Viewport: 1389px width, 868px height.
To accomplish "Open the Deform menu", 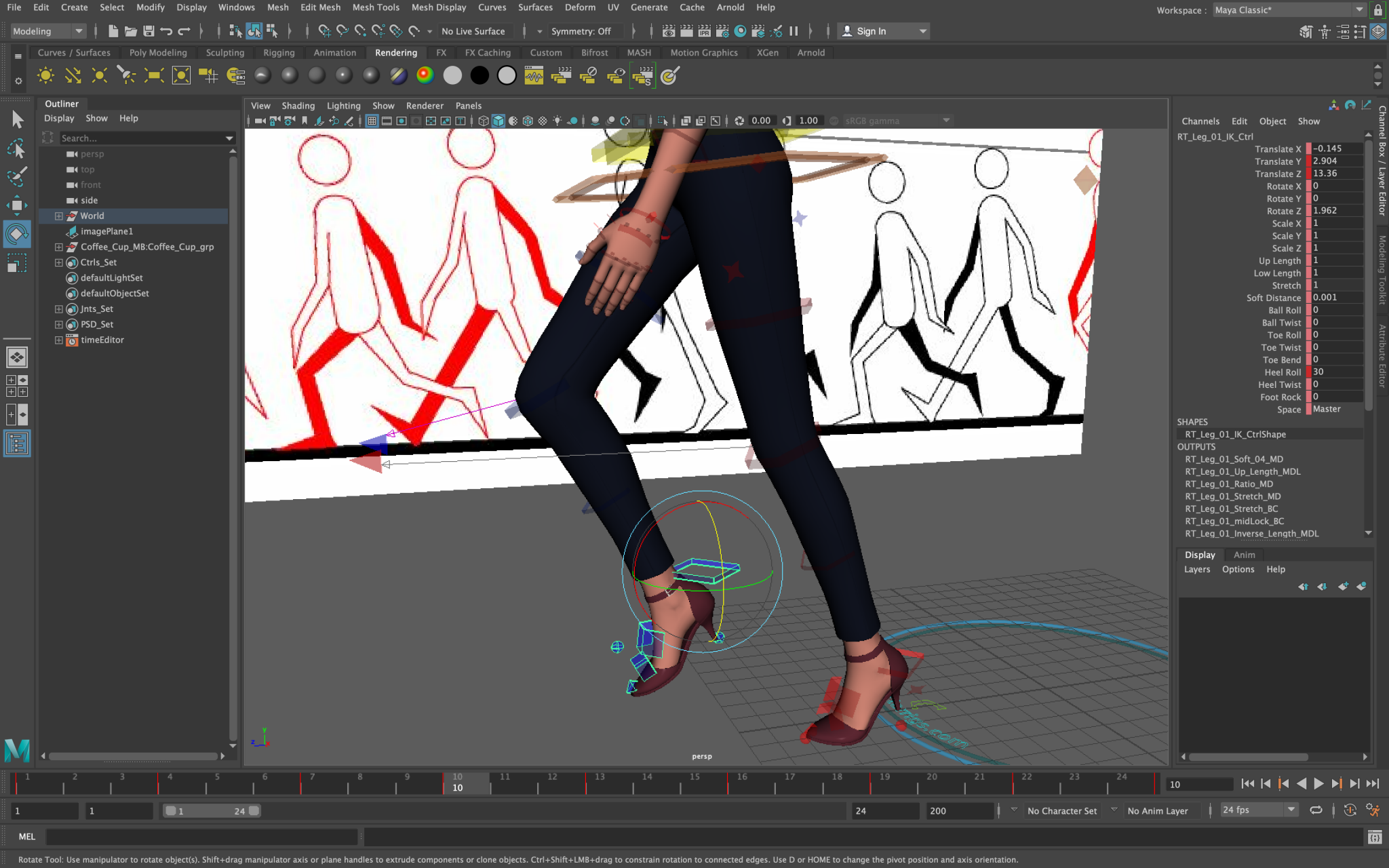I will [x=581, y=7].
